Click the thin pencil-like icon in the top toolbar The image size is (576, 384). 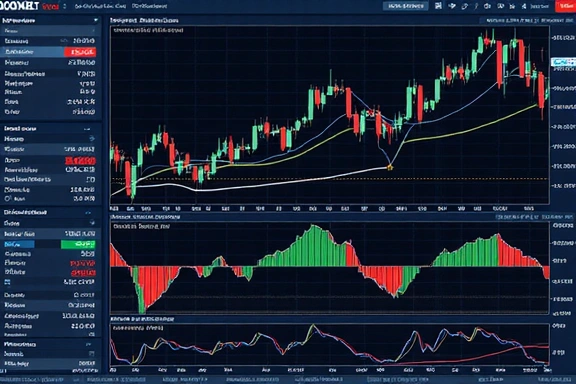click(476, 6)
